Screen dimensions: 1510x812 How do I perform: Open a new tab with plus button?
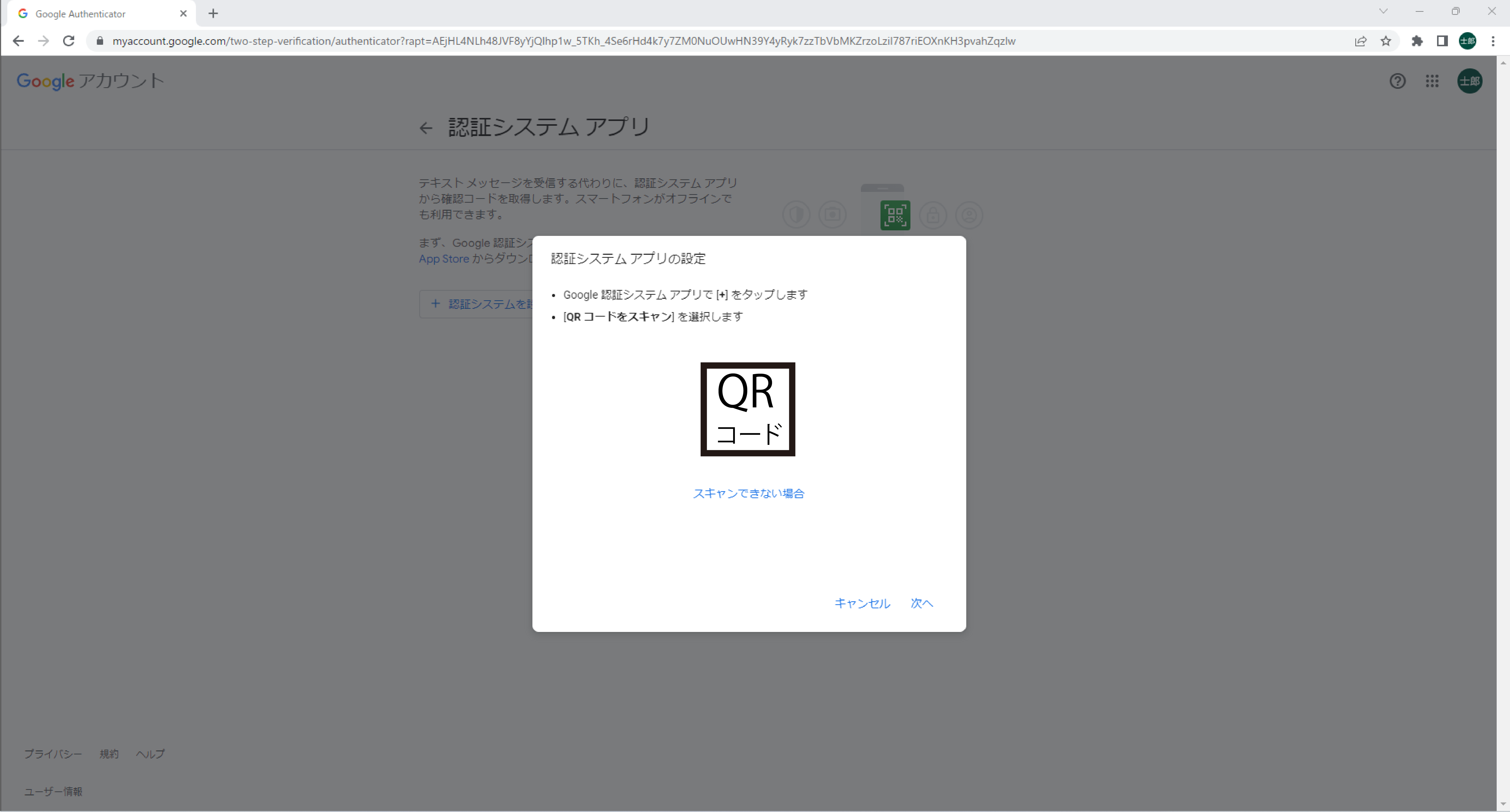pos(213,14)
